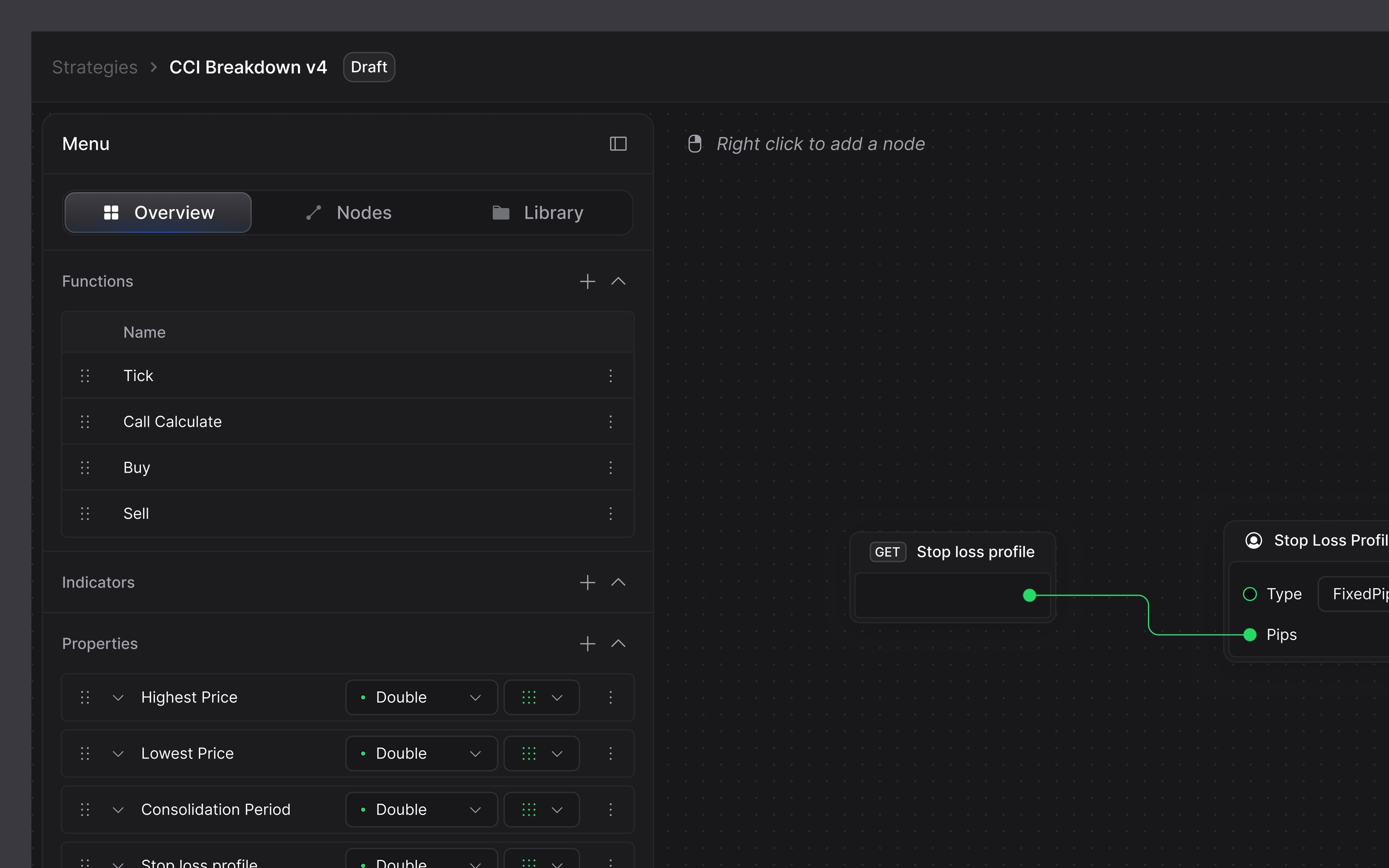This screenshot has width=1389, height=868.
Task: Open grid layout dropdown for Consolidation Period
Action: (x=541, y=810)
